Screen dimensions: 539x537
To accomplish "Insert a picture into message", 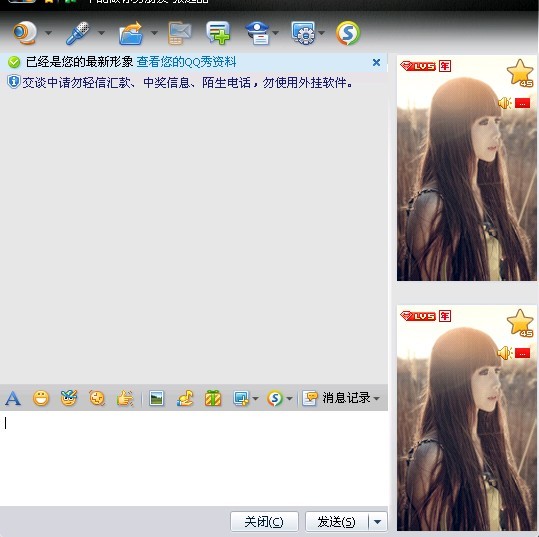I will pyautogui.click(x=156, y=398).
